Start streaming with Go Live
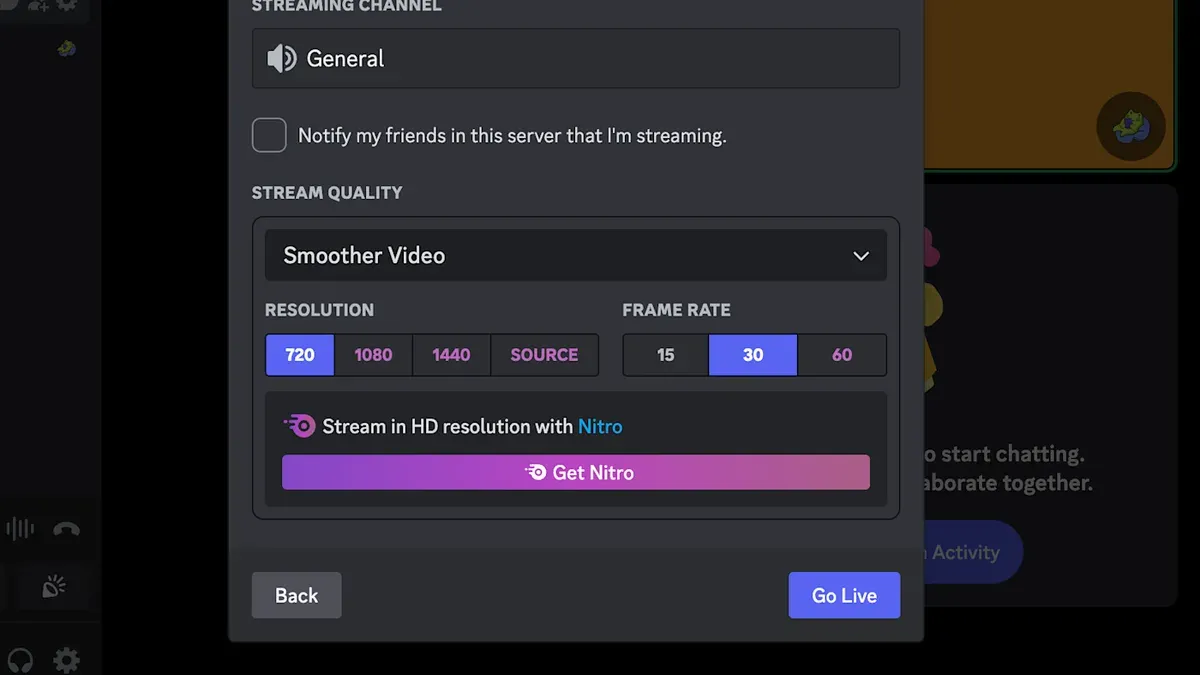Viewport: 1200px width, 675px height. point(844,595)
